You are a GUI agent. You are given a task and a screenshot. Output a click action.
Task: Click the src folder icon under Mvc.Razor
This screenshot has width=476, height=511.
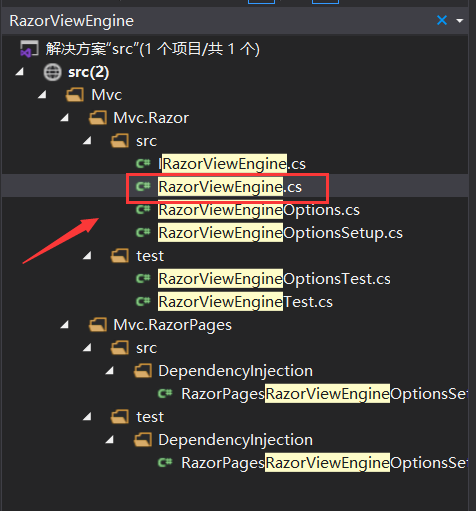[x=120, y=141]
